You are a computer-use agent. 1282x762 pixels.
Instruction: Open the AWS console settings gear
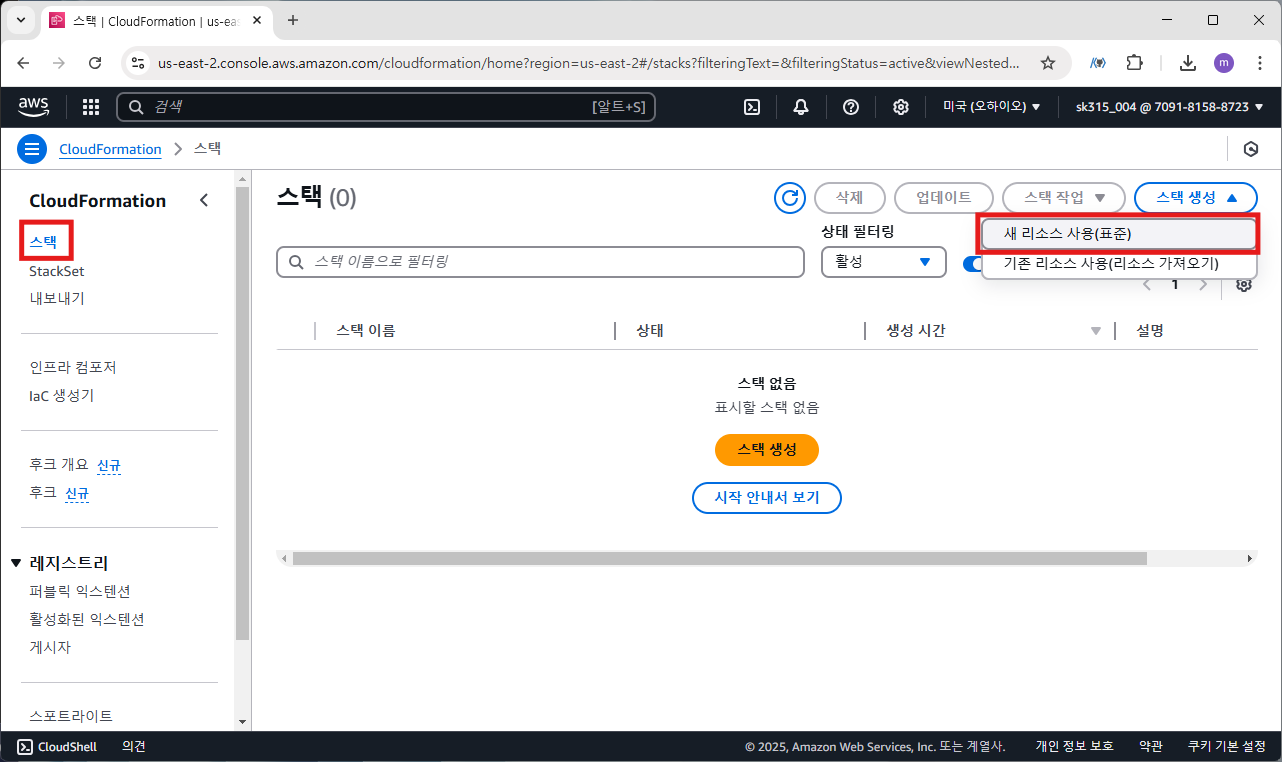click(x=901, y=107)
